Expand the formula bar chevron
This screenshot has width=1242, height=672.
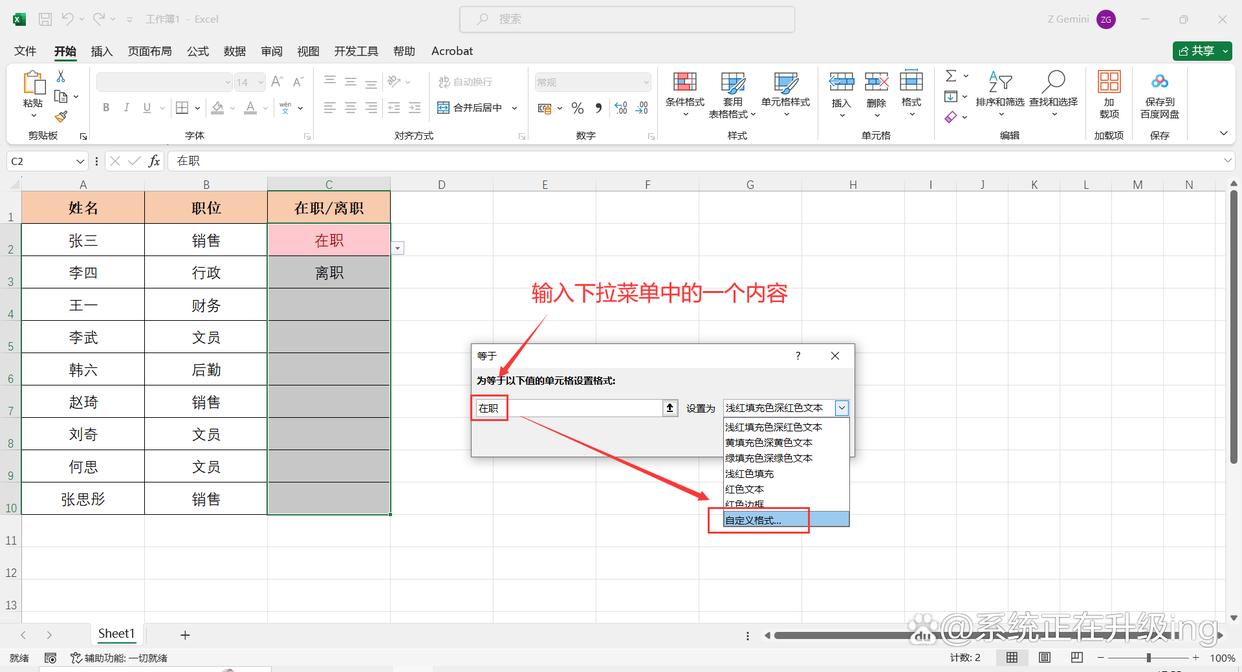tap(1228, 161)
